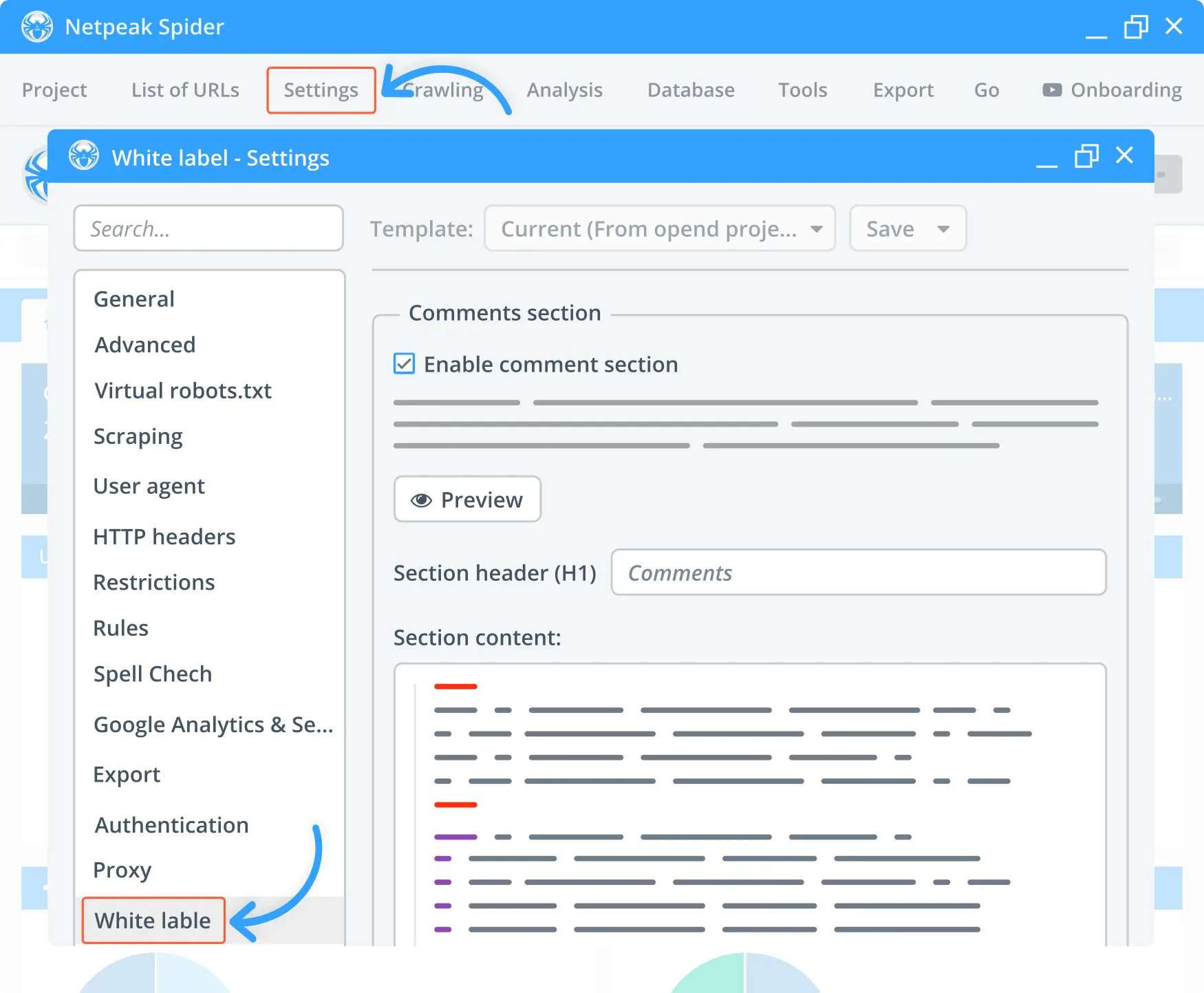Click the Netpeak Spider logo icon
1204x993 pixels.
37,27
